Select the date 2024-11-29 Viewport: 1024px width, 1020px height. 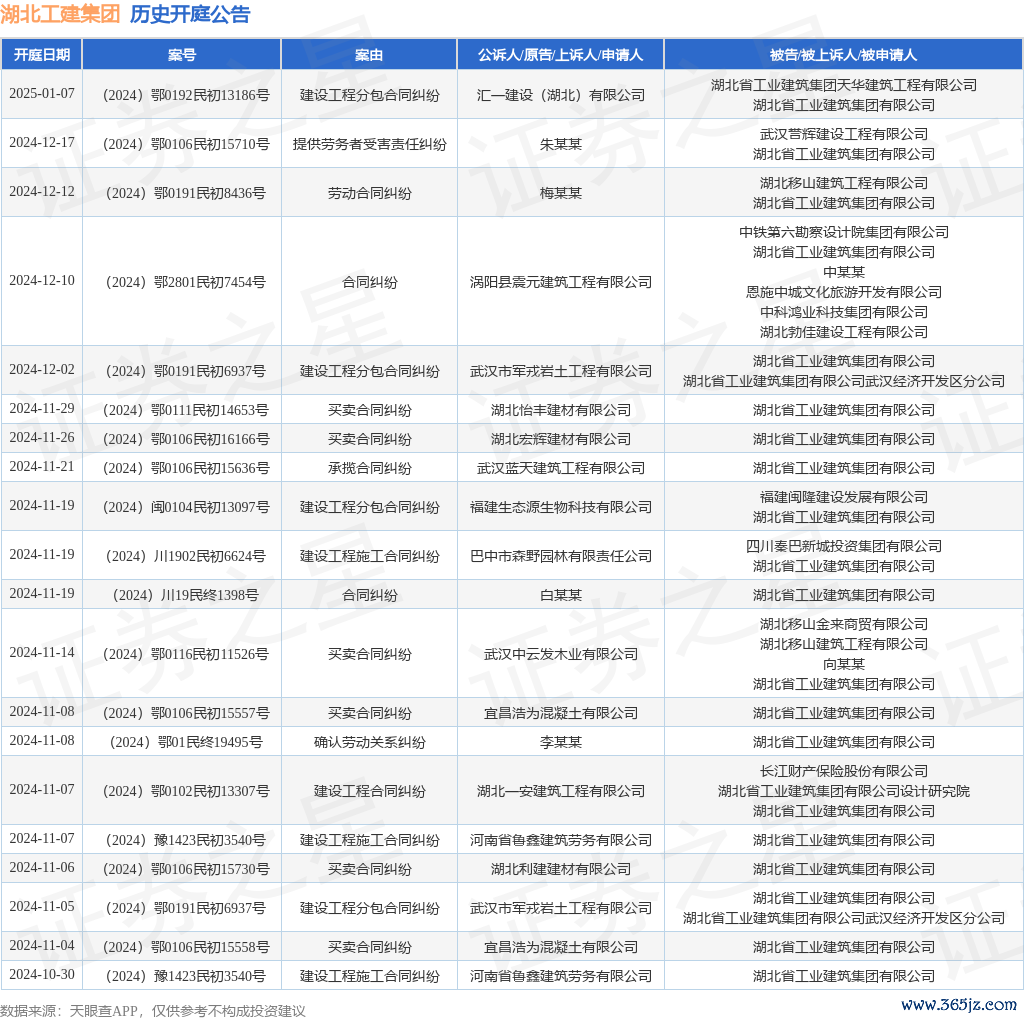point(42,409)
